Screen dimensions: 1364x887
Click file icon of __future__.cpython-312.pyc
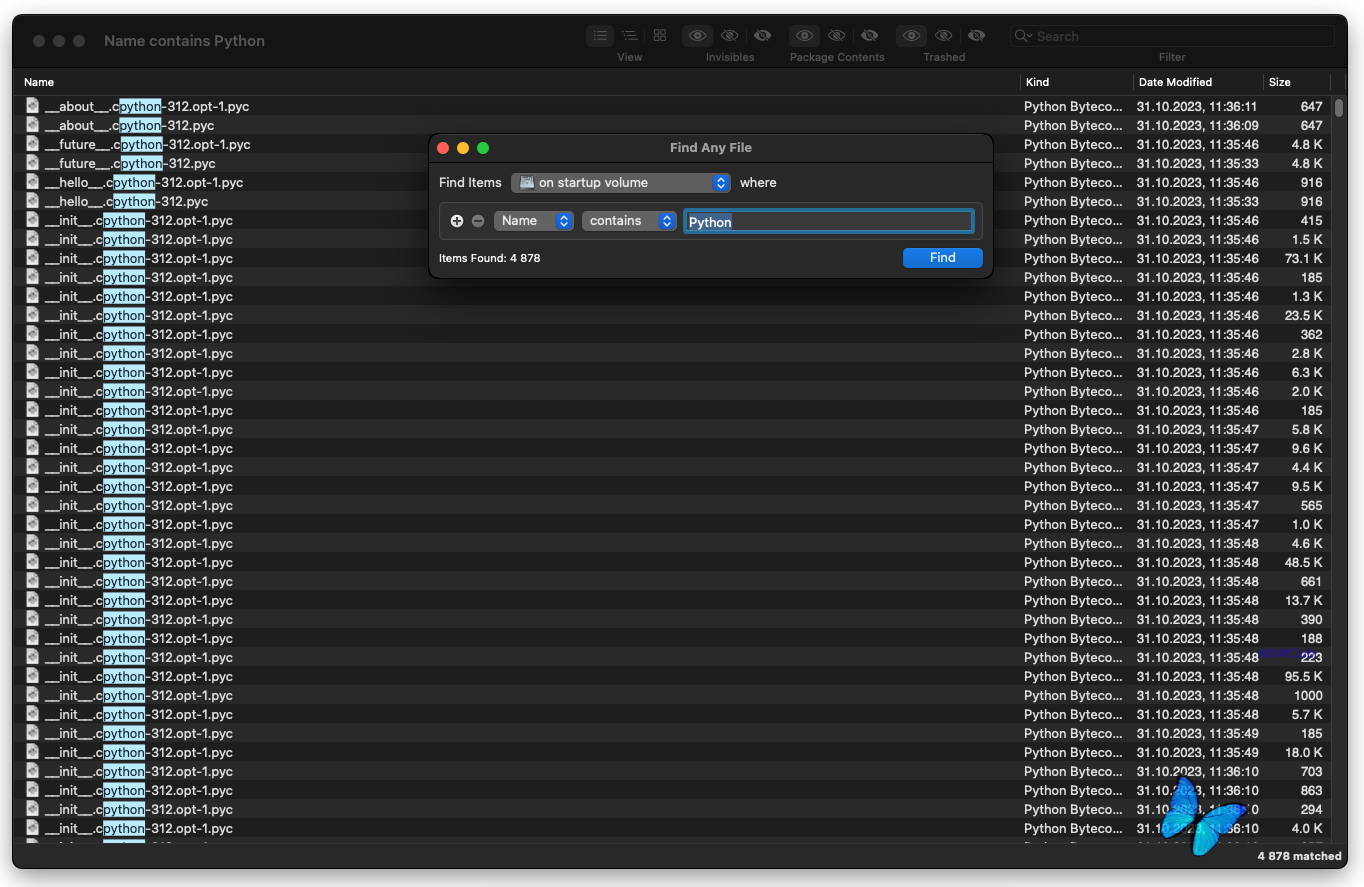[x=33, y=163]
